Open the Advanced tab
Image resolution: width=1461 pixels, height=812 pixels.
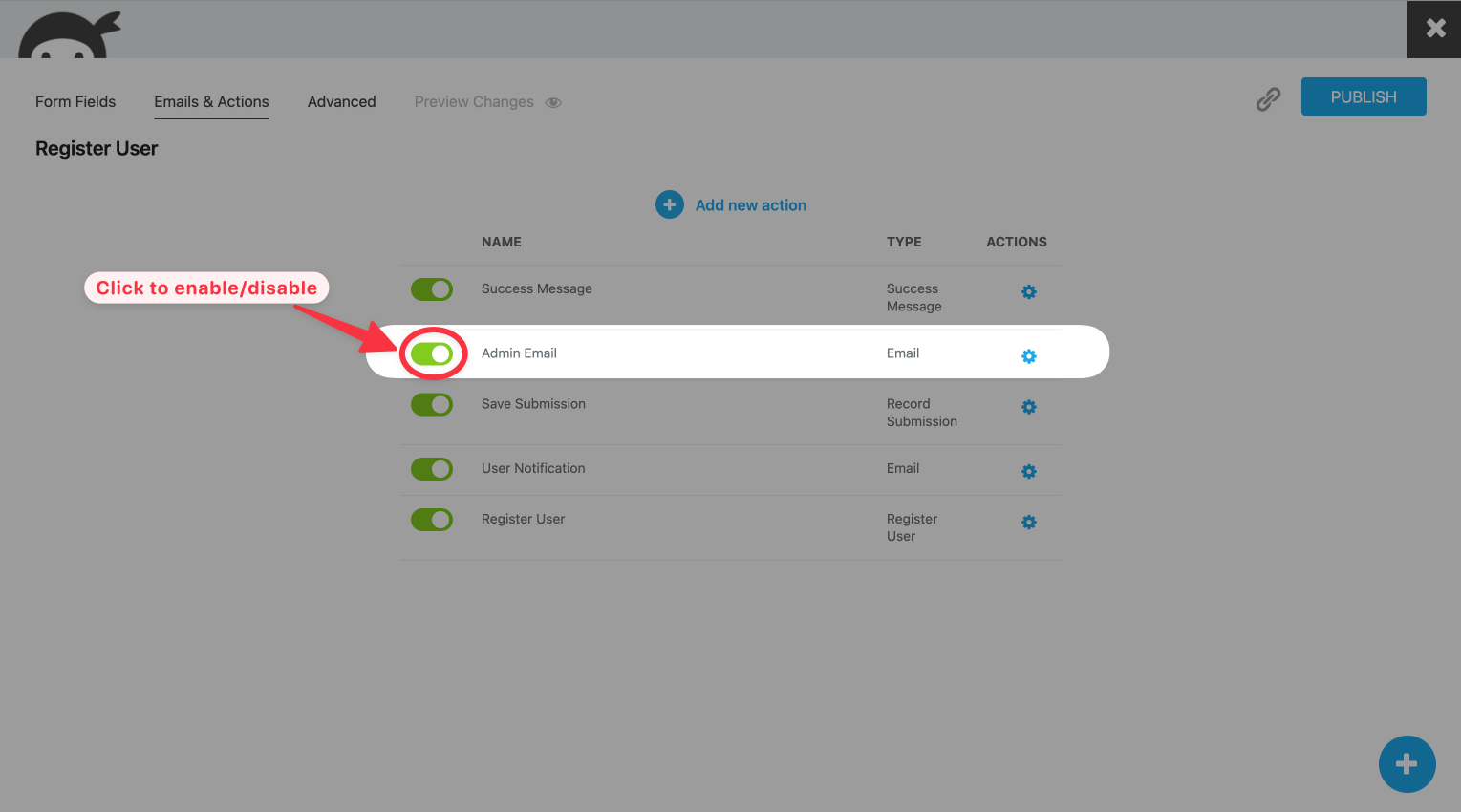pos(341,102)
